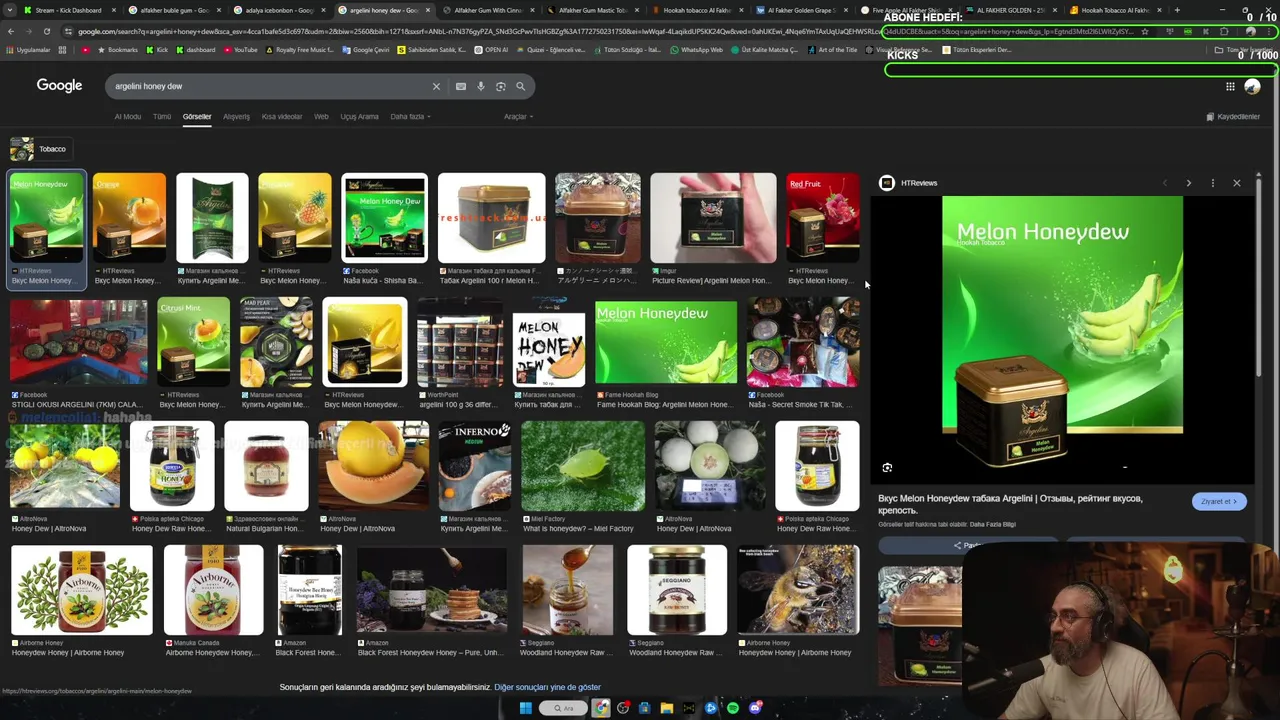1280x720 pixels.
Task: Open the 'Uygulamalar' apps bookmark shortcut
Action: point(28,50)
